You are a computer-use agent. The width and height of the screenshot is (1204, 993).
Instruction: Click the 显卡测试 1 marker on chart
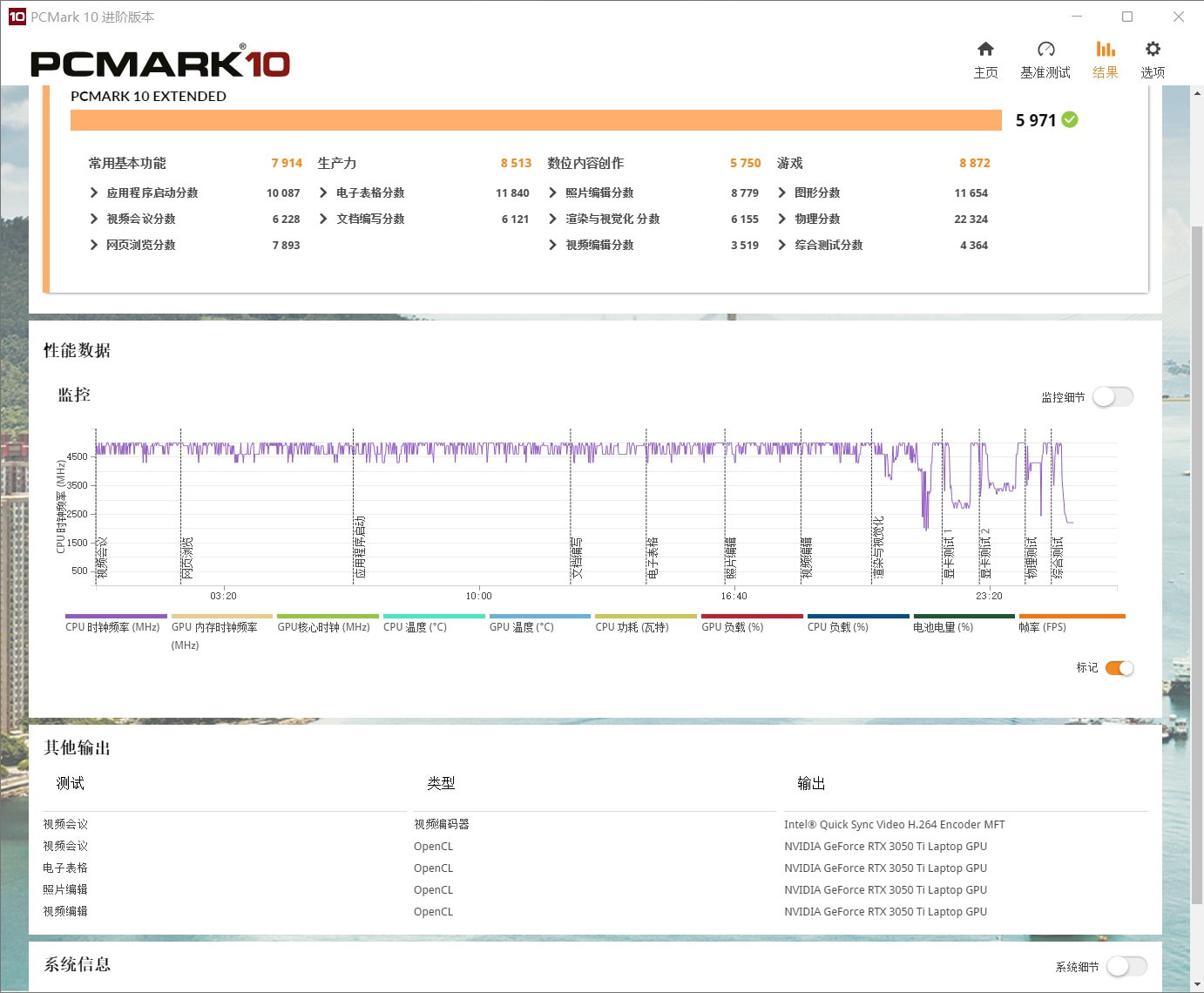[x=949, y=553]
